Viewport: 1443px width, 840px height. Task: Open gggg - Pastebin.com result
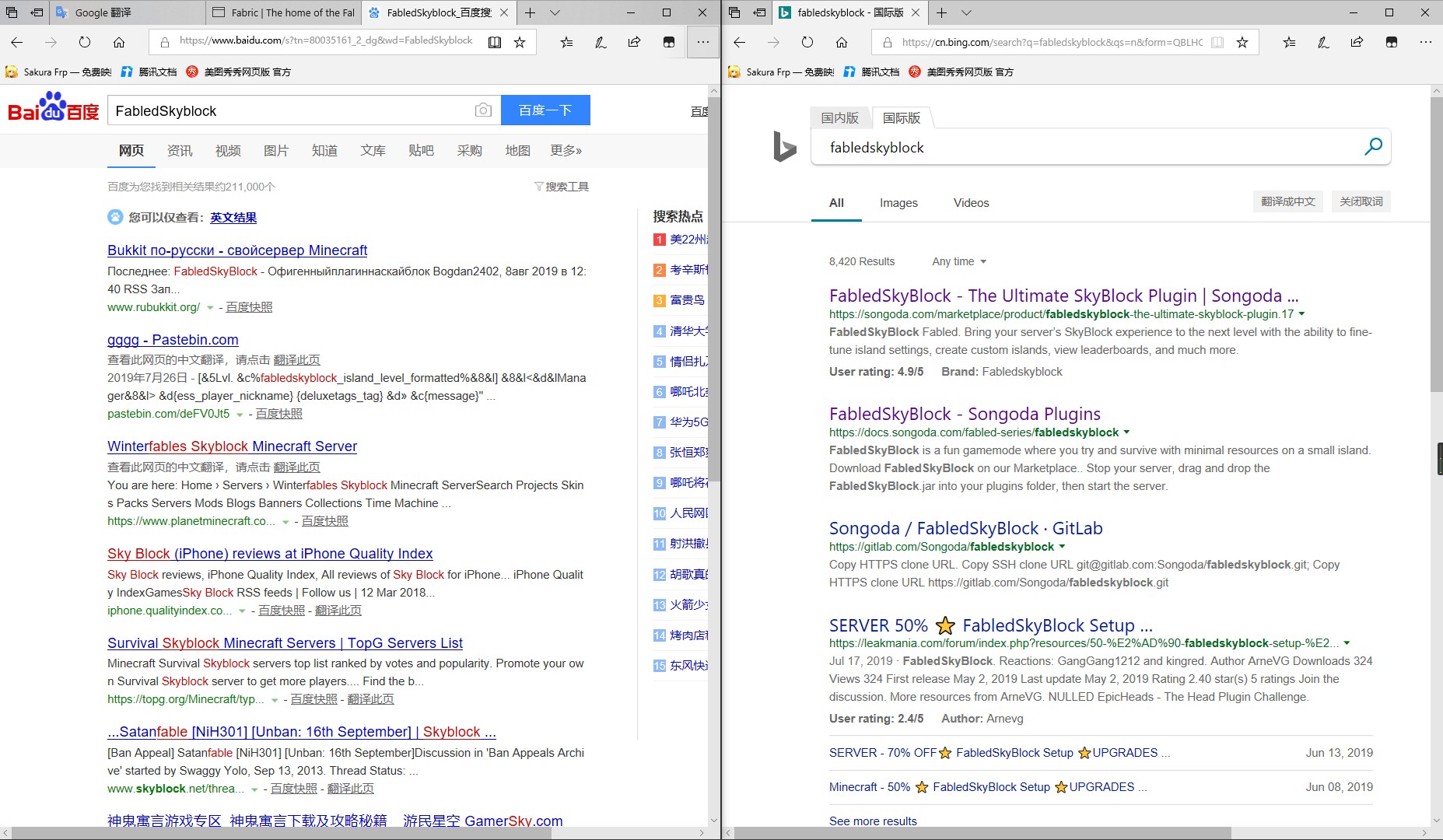pyautogui.click(x=173, y=340)
